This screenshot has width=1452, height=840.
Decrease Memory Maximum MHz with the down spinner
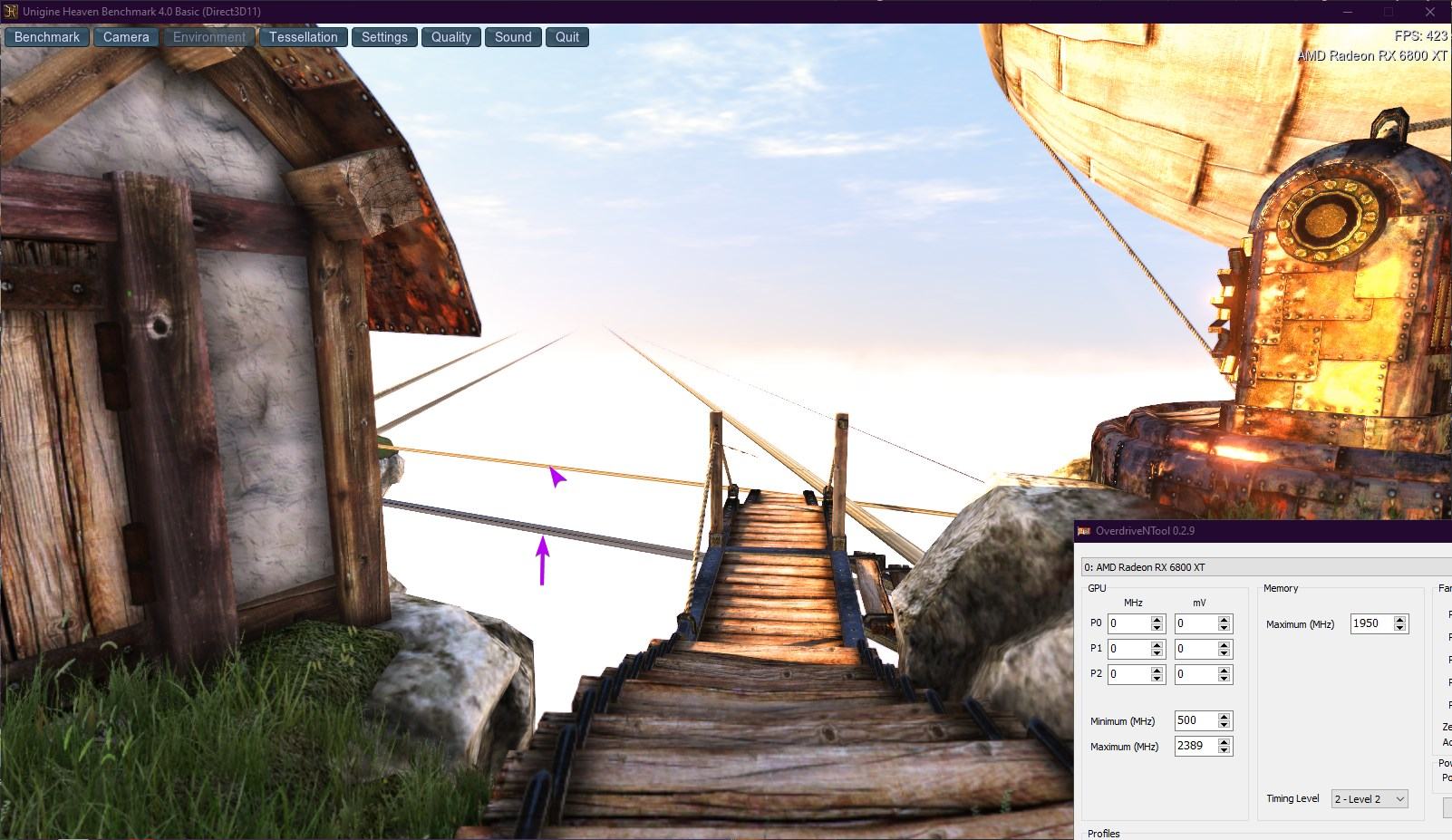pyautogui.click(x=1400, y=628)
